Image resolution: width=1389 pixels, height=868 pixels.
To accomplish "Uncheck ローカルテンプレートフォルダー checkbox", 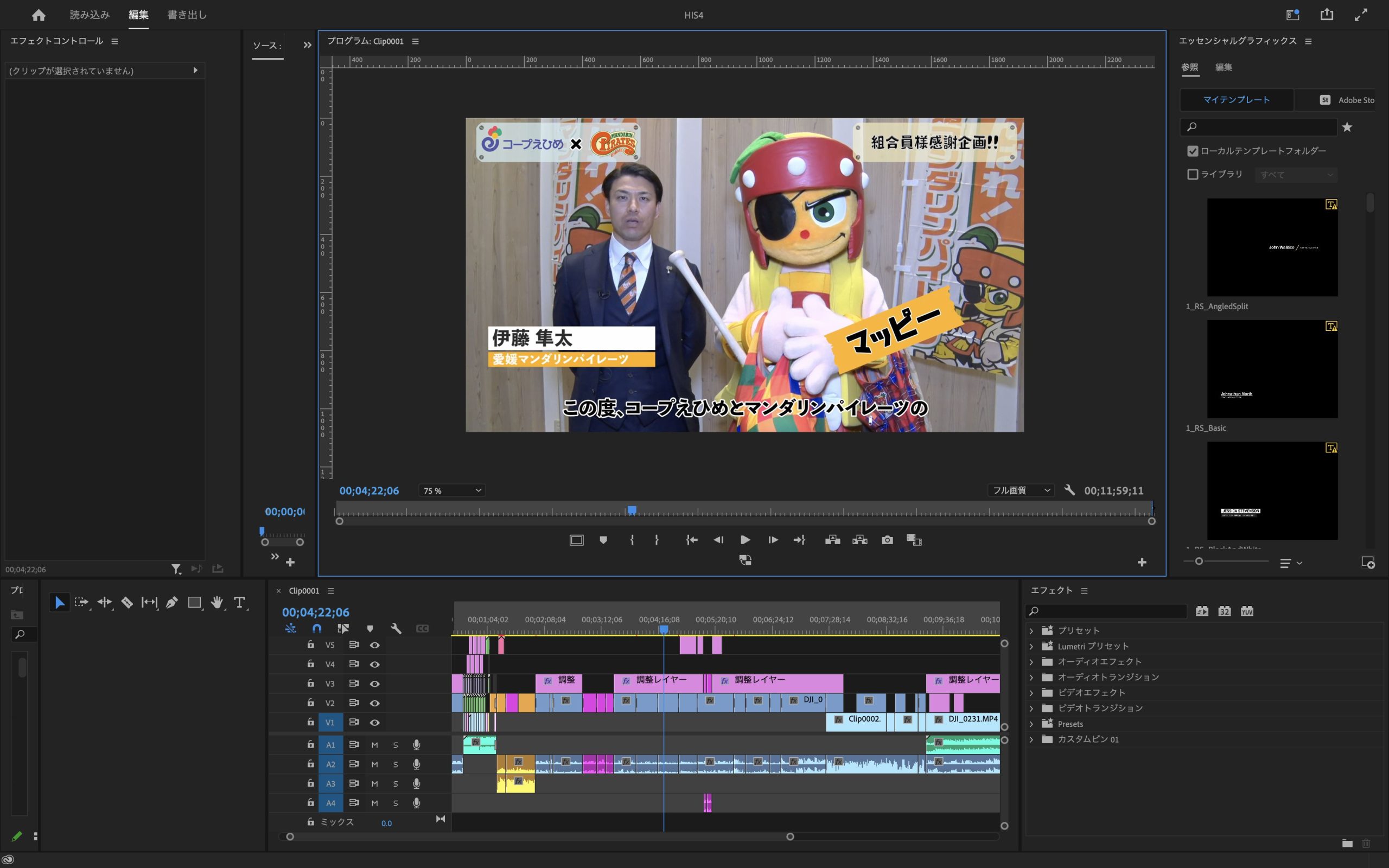I will (x=1193, y=151).
